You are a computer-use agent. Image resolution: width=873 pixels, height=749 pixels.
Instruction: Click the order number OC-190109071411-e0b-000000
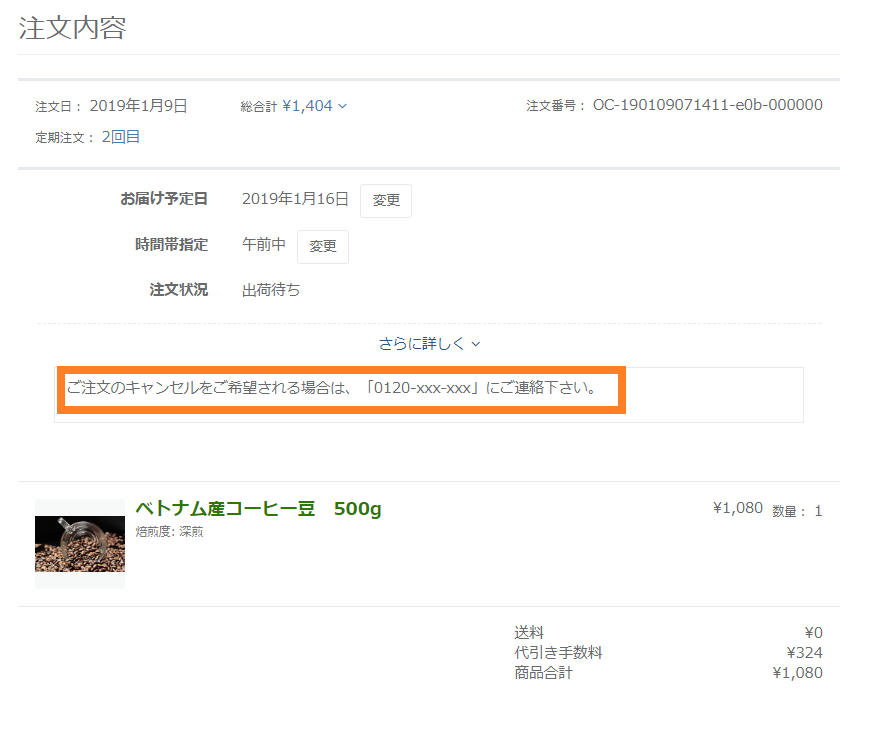click(x=707, y=105)
